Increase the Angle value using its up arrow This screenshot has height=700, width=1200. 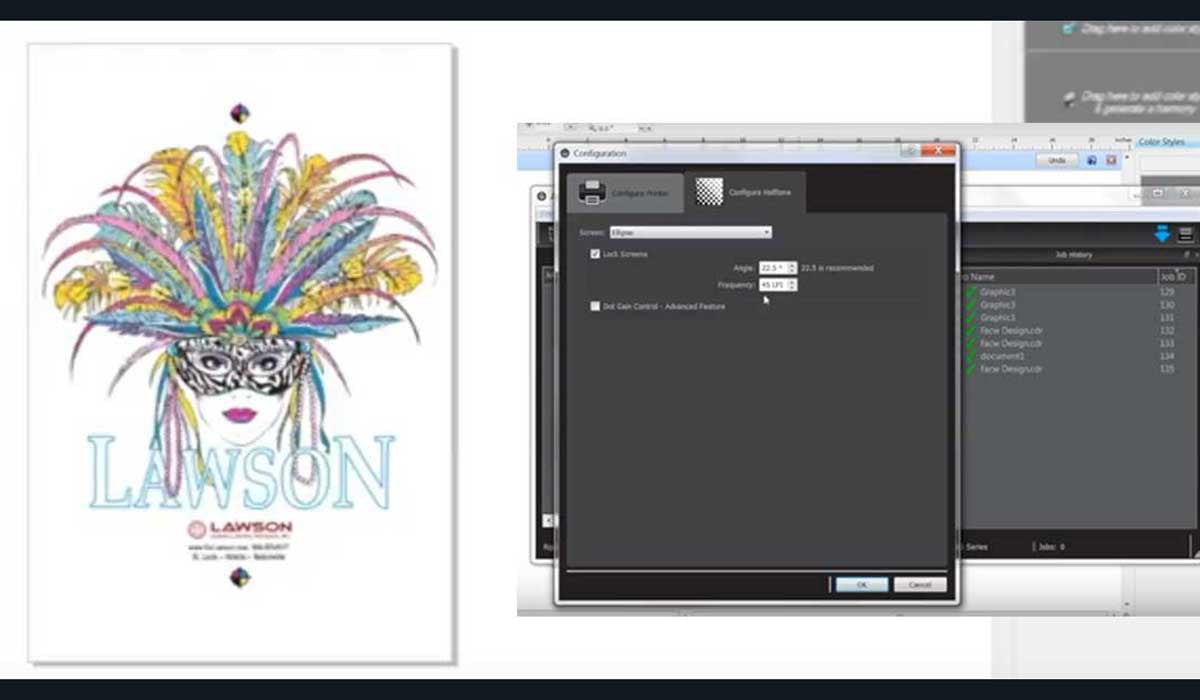tap(790, 264)
